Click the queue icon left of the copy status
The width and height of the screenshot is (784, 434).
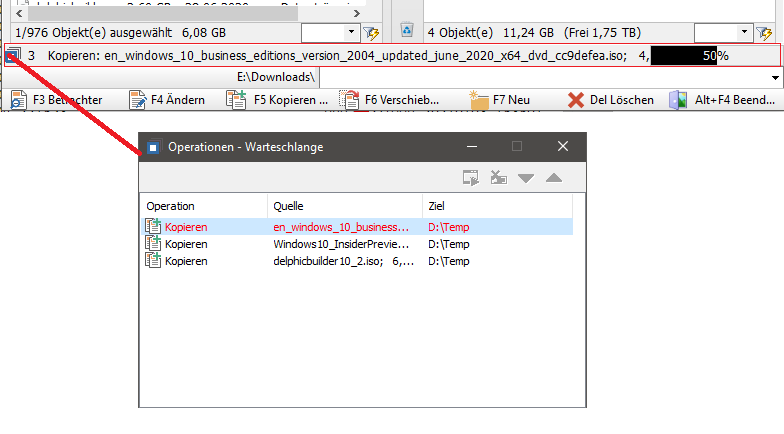coord(10,56)
